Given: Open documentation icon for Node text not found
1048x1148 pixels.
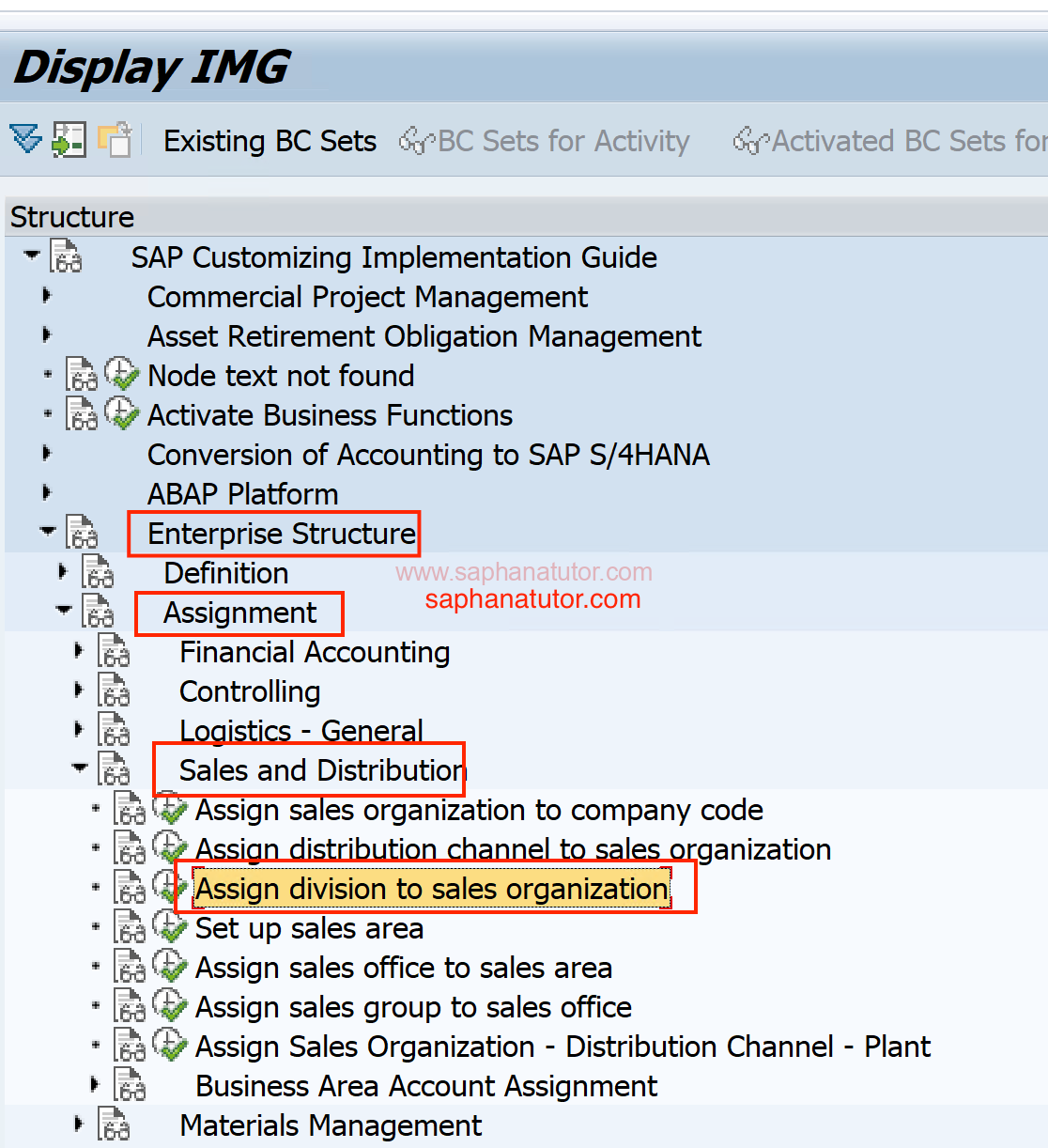Looking at the screenshot, I should coord(82,374).
